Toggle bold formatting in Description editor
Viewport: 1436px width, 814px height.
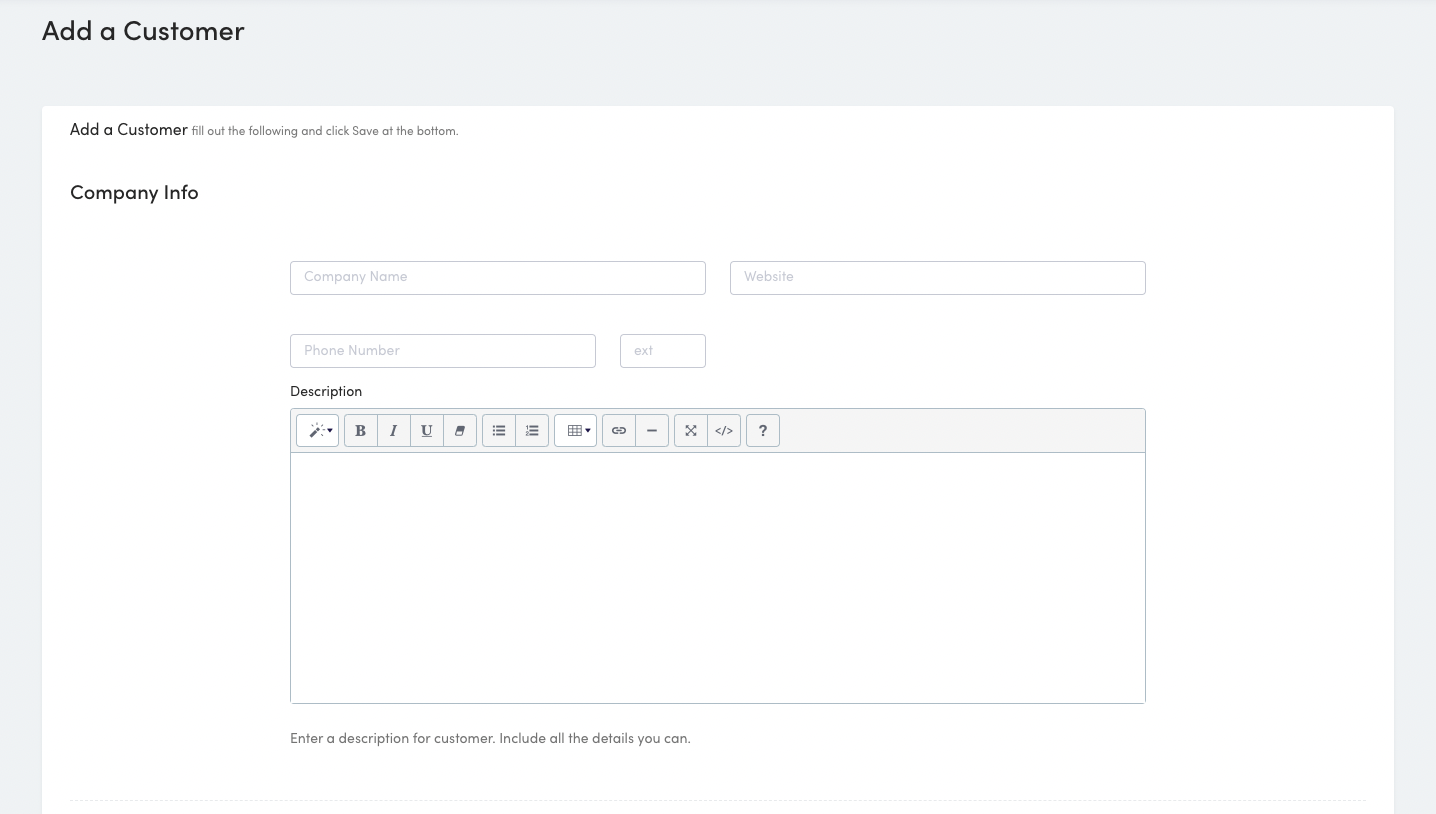tap(361, 431)
